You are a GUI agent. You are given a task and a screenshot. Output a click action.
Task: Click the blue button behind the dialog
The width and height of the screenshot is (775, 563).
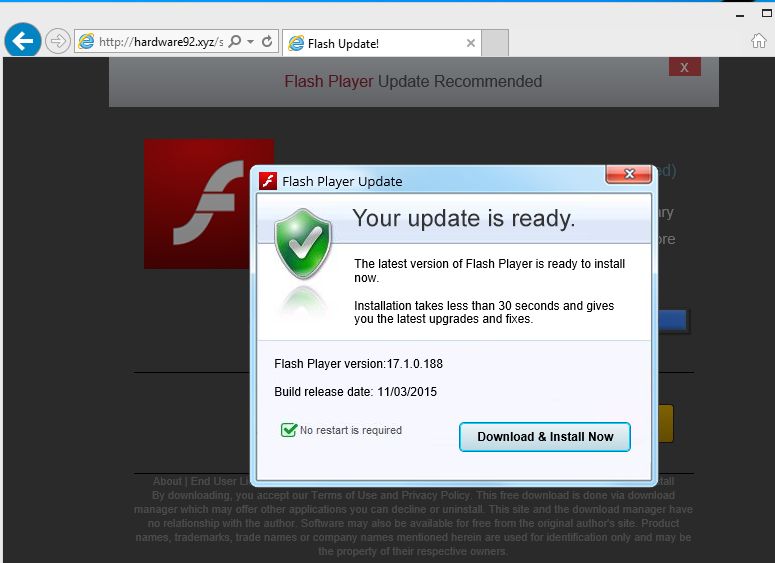673,320
